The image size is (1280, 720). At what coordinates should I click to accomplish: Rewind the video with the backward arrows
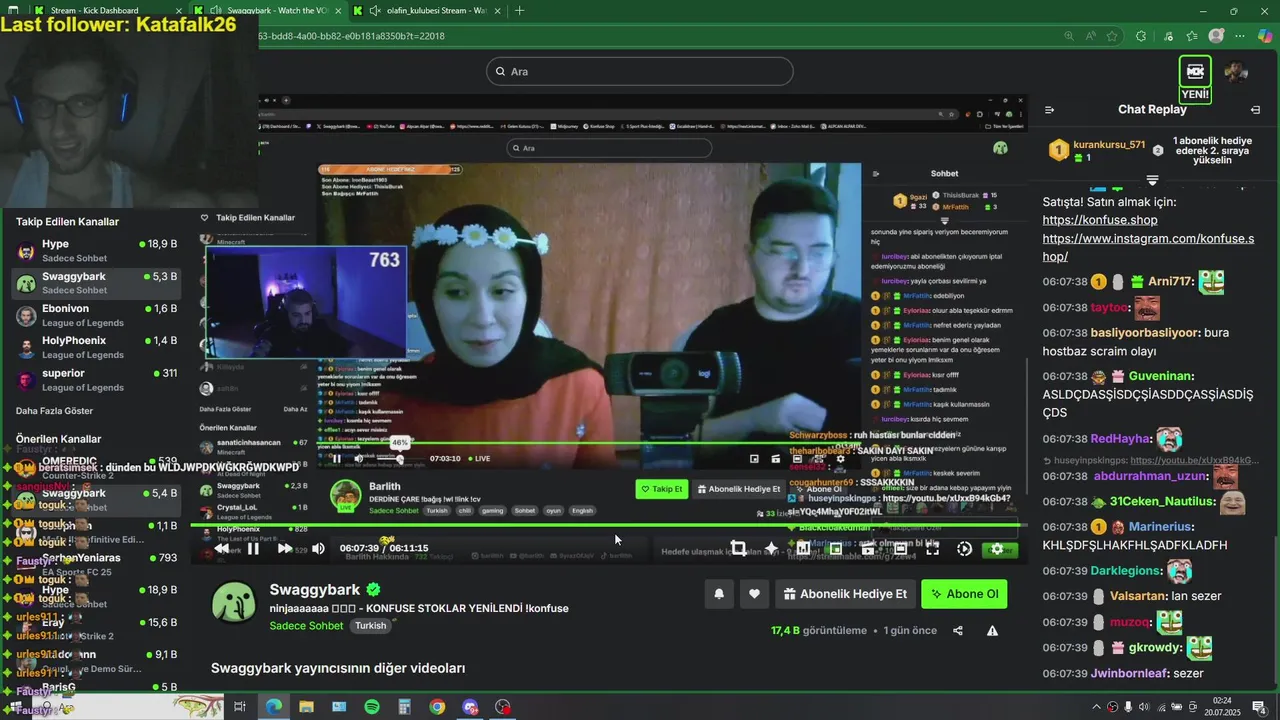pos(222,548)
